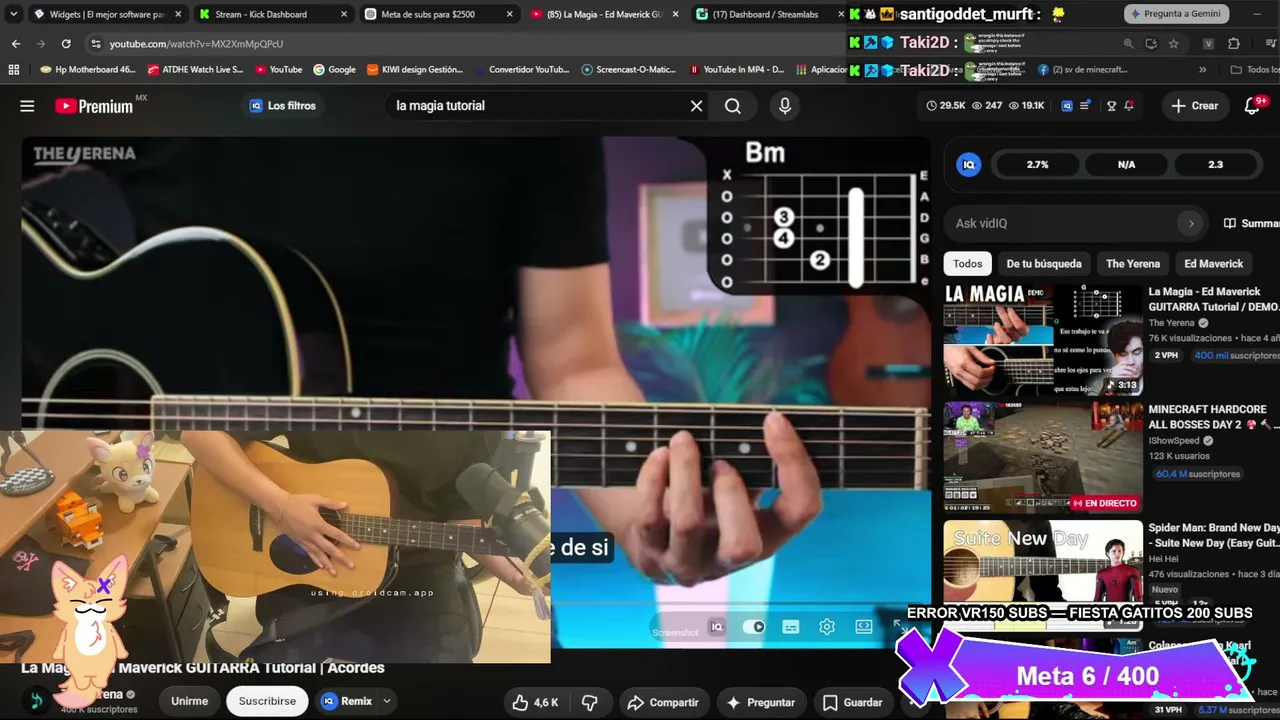This screenshot has width=1280, height=720.
Task: Click vidIQ icon in player controls
Action: point(717,627)
